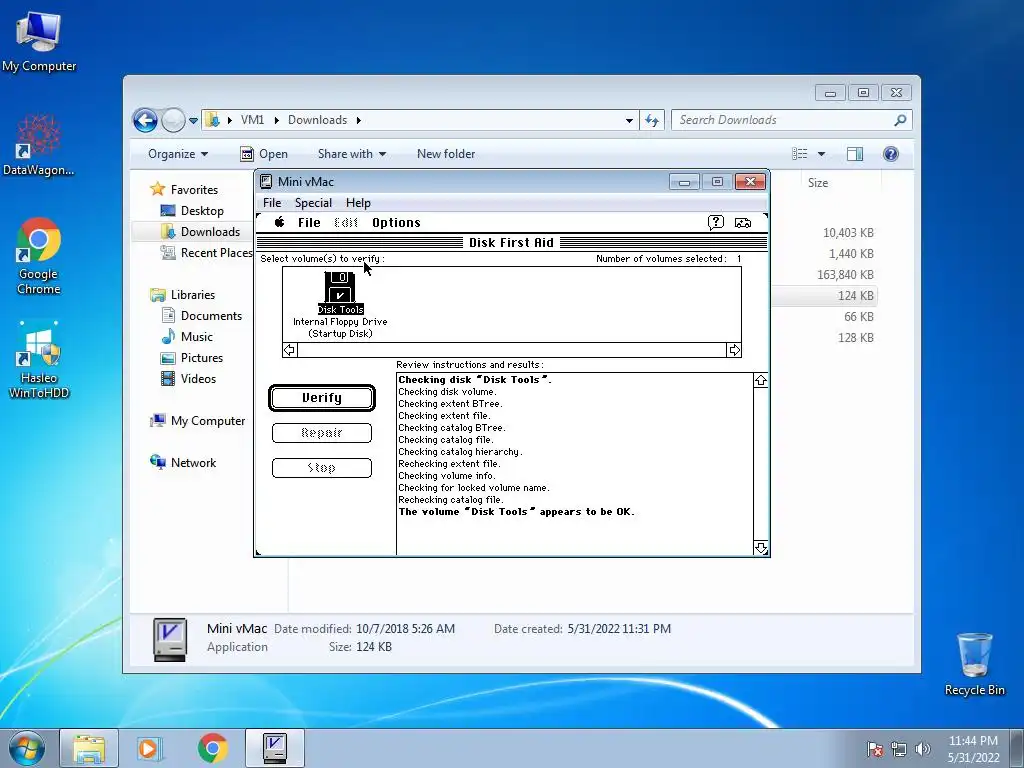1024x768 pixels.
Task: Click the Repair button
Action: click(322, 433)
